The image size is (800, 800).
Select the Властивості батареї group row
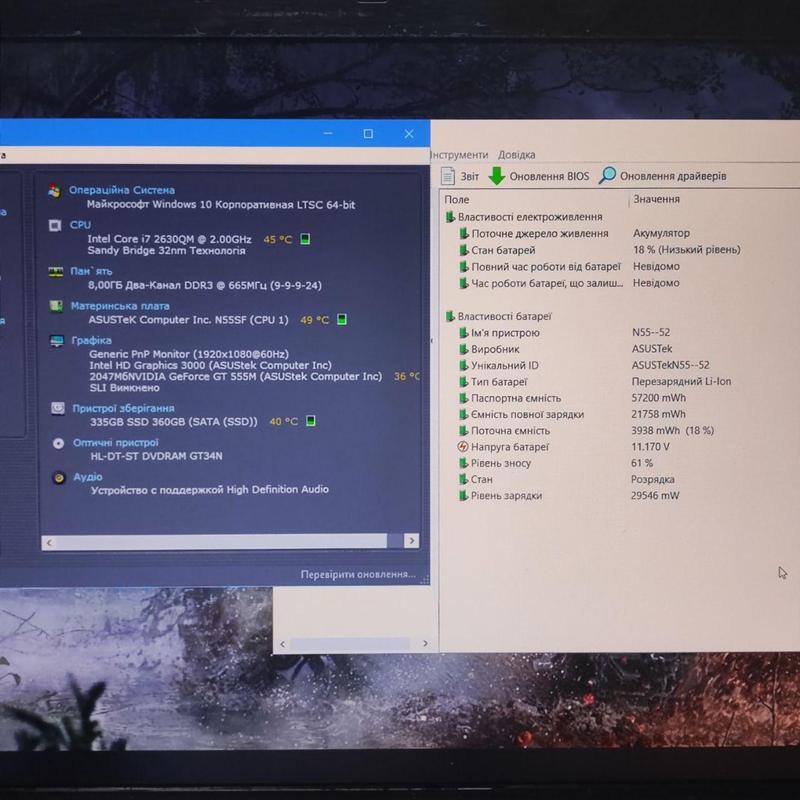click(505, 316)
